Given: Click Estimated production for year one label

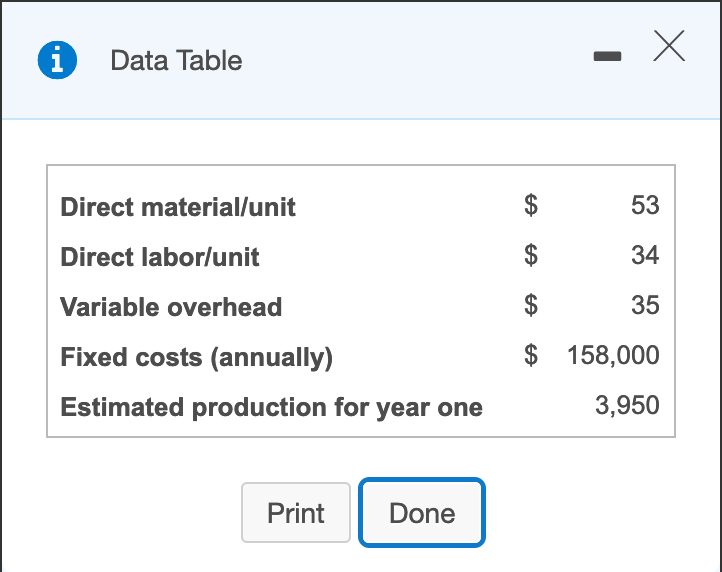Looking at the screenshot, I should (x=271, y=407).
